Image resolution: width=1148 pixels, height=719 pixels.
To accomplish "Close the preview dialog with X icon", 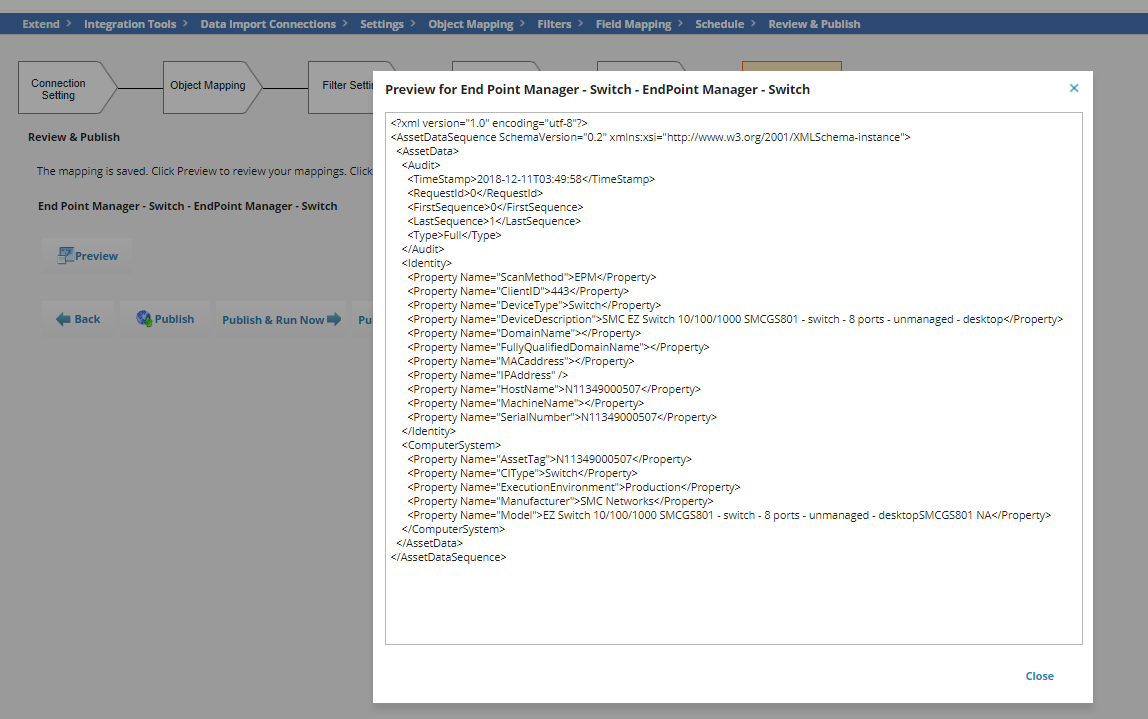I will pyautogui.click(x=1074, y=88).
